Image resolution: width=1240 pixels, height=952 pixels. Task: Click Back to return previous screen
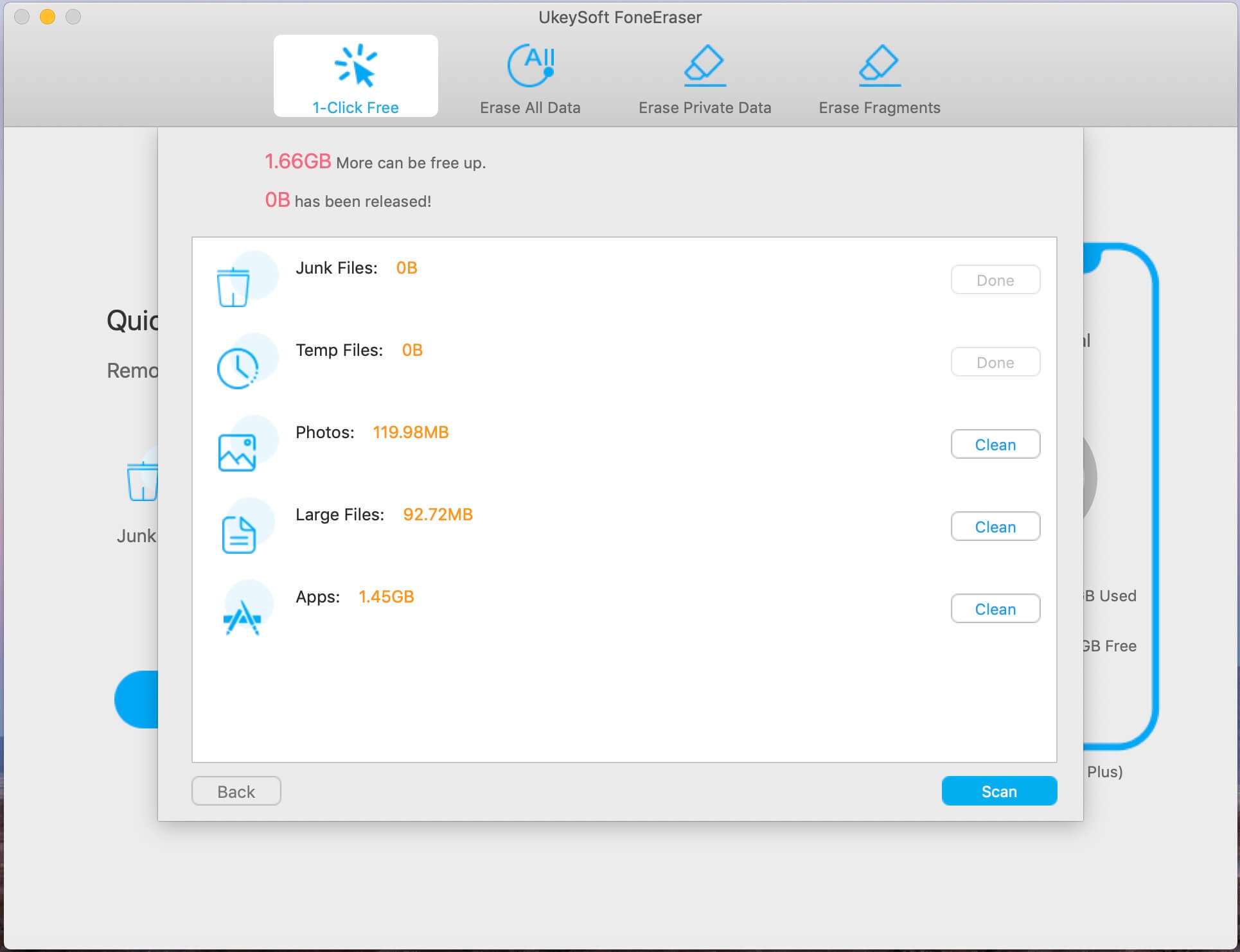coord(236,791)
